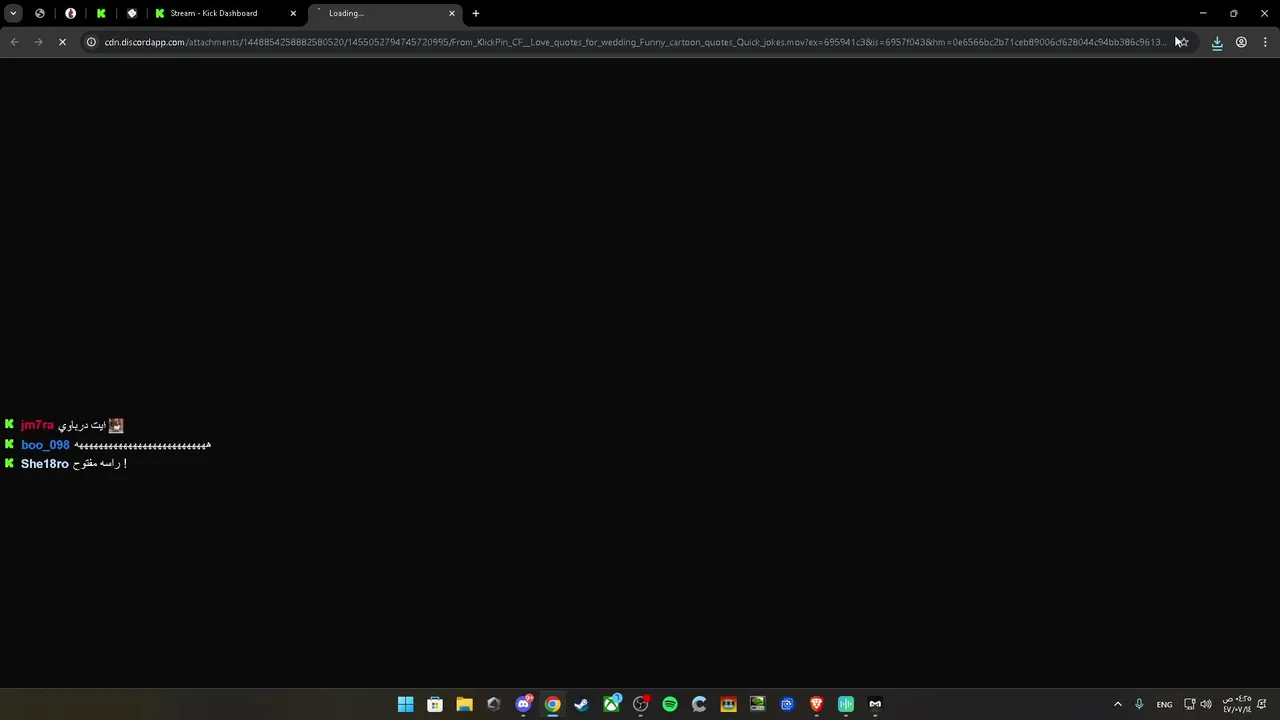Switch the ENG input language
1280x720 pixels.
(1165, 704)
